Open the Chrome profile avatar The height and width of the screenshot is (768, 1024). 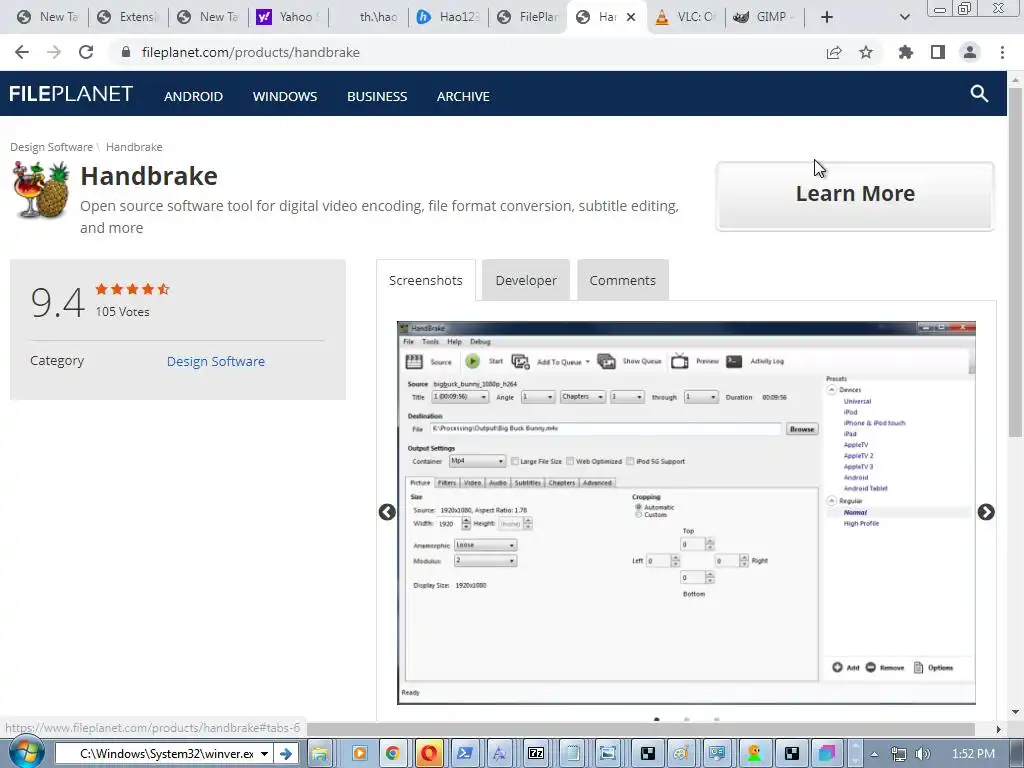pyautogui.click(x=970, y=52)
